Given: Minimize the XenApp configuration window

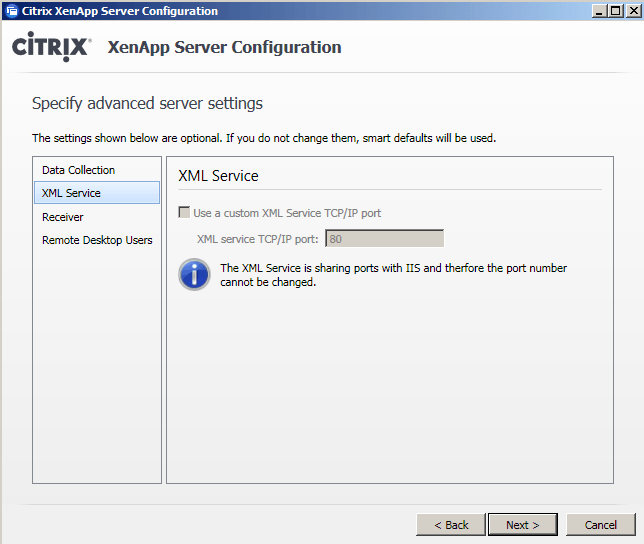Looking at the screenshot, I should tap(597, 11).
